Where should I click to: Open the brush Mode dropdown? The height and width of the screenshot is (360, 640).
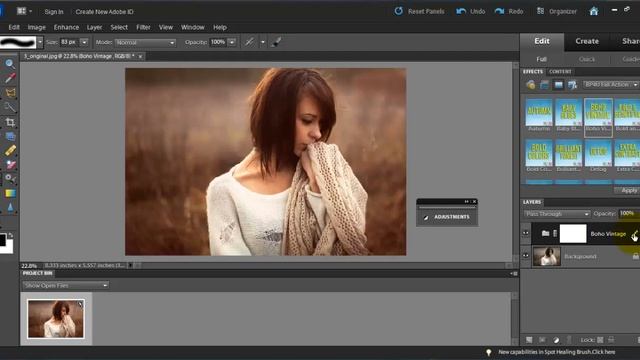(145, 42)
